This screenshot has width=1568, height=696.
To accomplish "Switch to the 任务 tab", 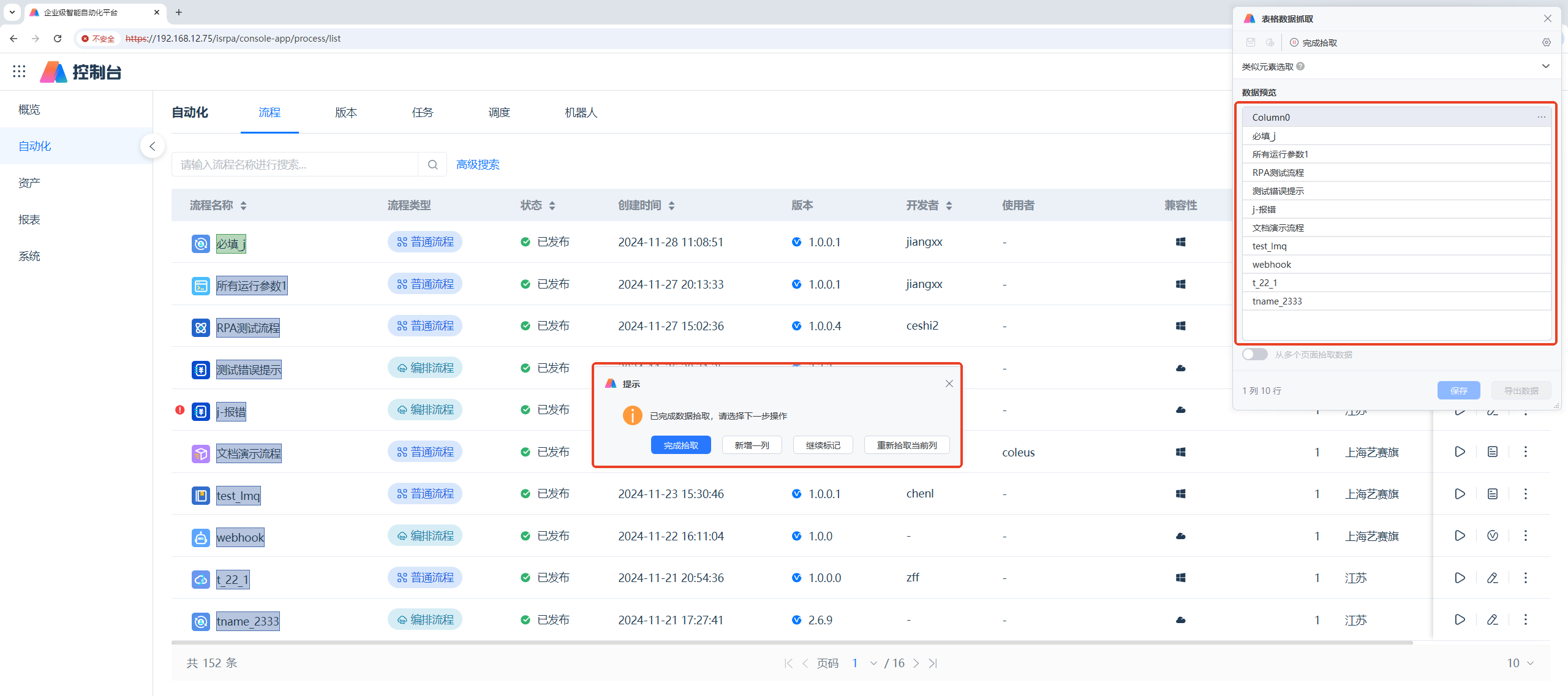I will click(x=423, y=113).
